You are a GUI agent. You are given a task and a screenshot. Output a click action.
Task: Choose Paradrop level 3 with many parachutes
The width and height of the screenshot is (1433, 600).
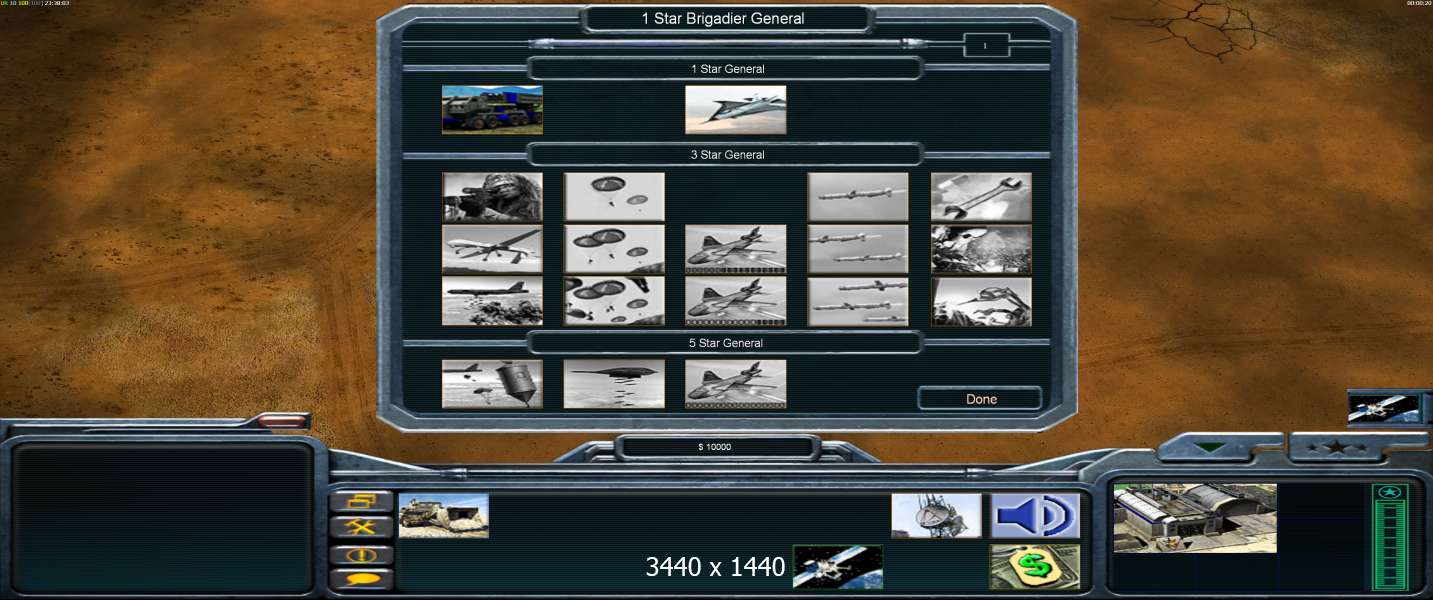(x=614, y=301)
